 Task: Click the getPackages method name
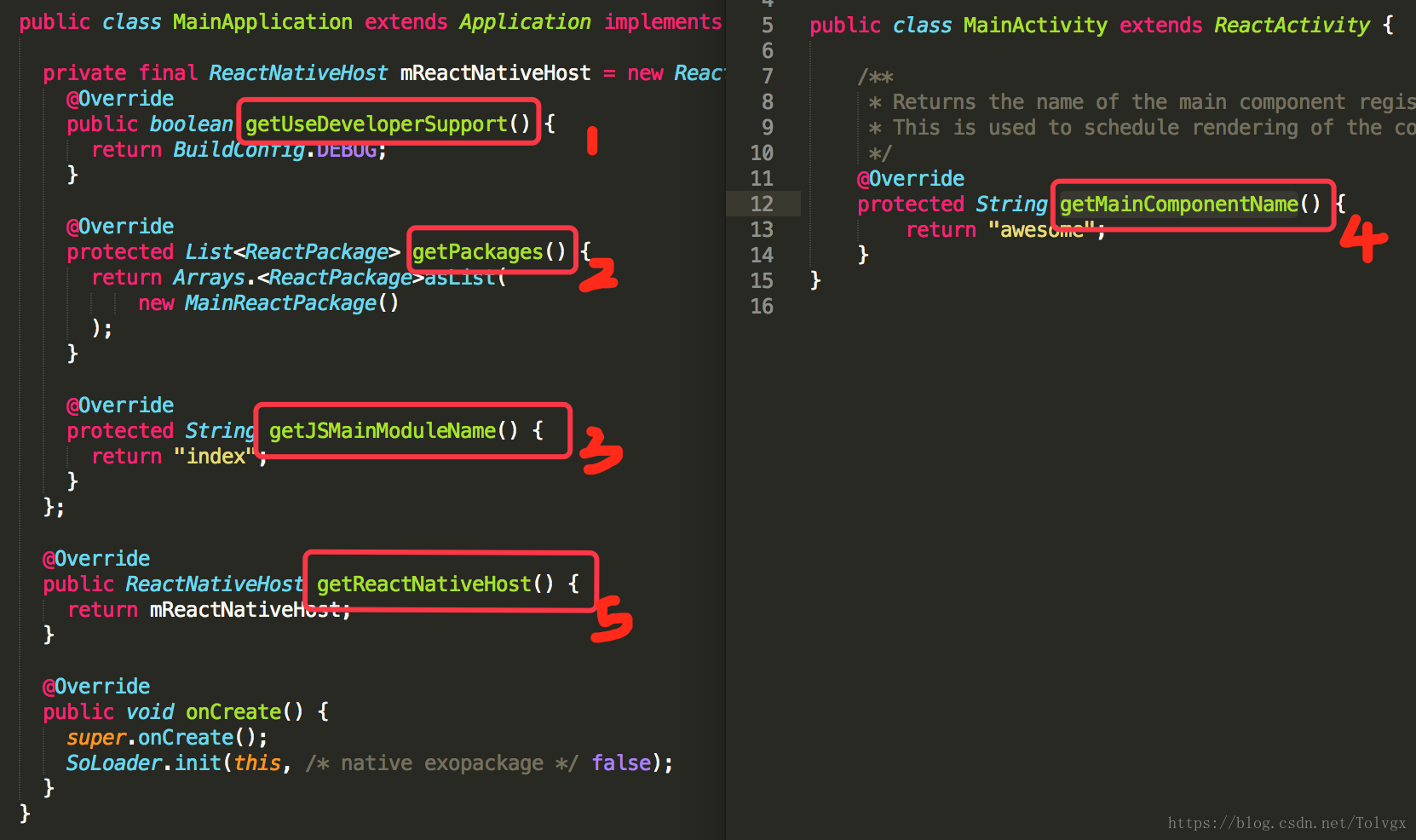point(477,252)
